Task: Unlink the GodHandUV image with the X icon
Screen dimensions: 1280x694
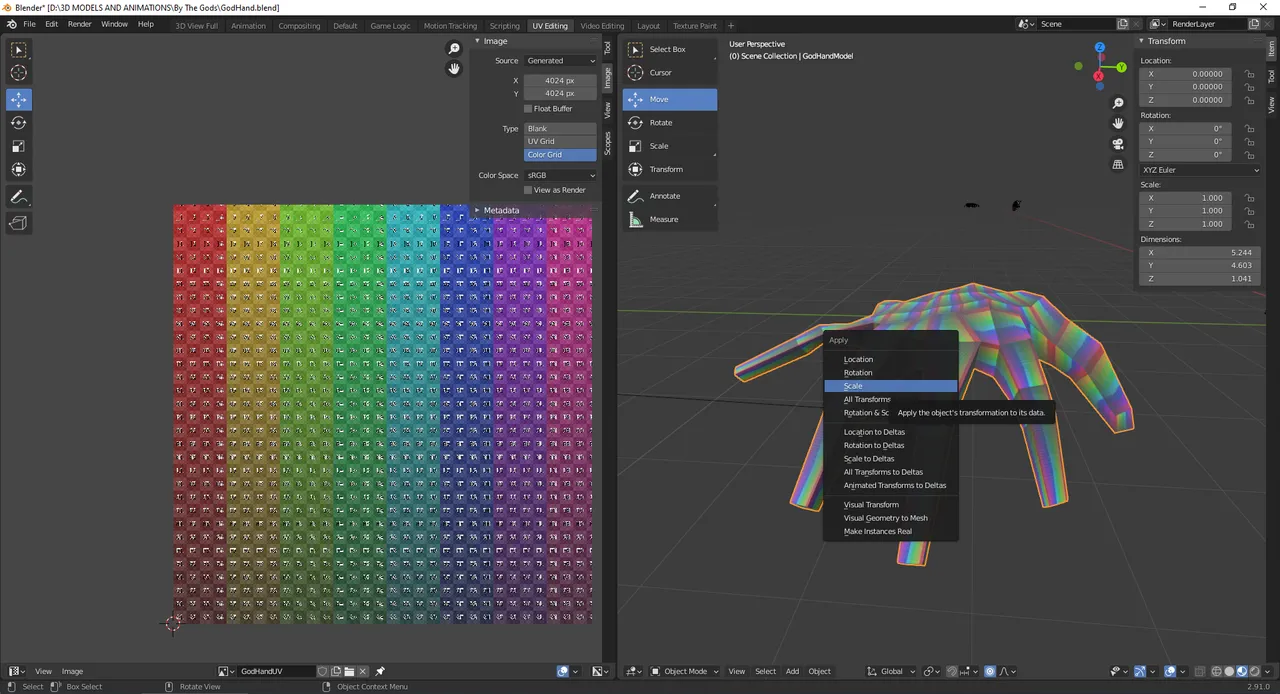Action: [363, 671]
